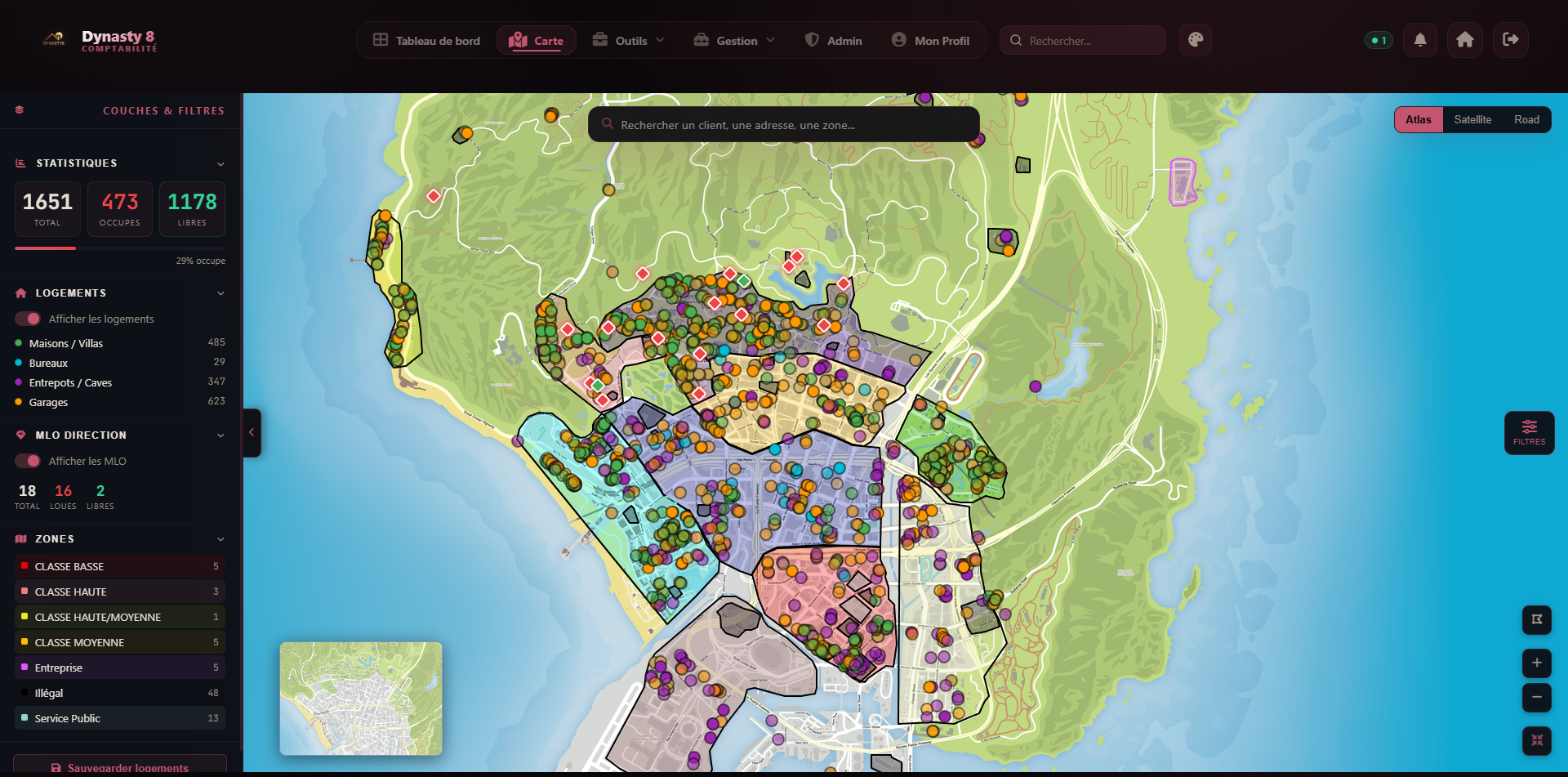Open the Outils dropdown menu
Image resolution: width=1568 pixels, height=777 pixels.
[629, 41]
